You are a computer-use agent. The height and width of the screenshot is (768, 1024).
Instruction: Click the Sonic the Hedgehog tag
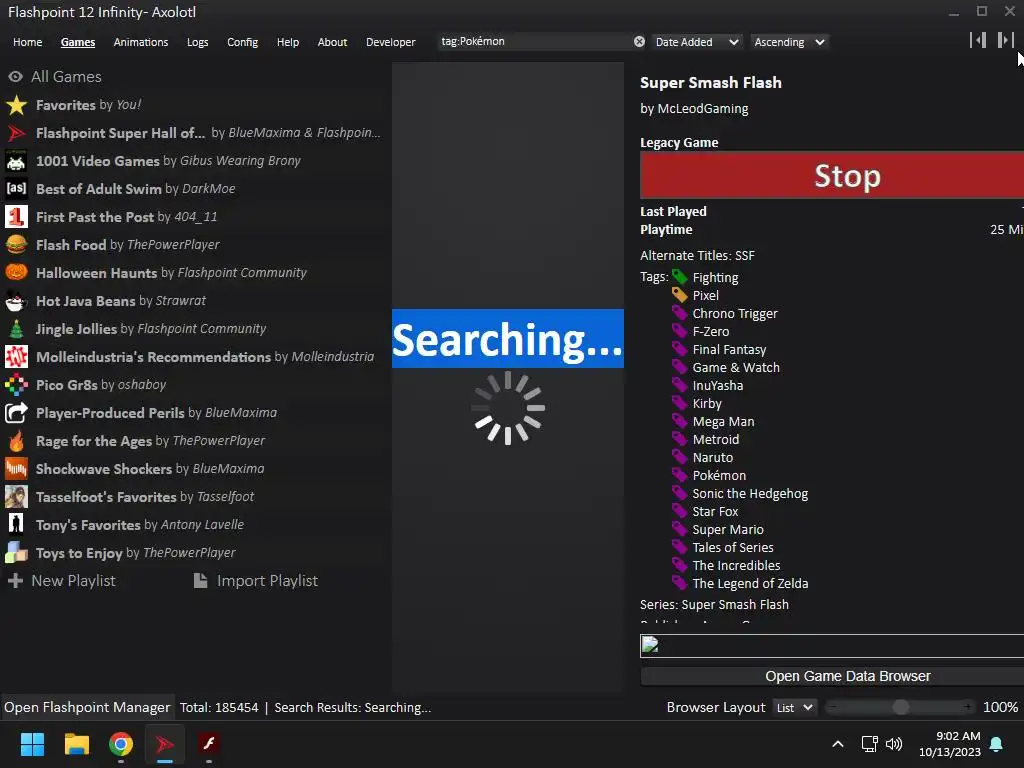pos(750,494)
